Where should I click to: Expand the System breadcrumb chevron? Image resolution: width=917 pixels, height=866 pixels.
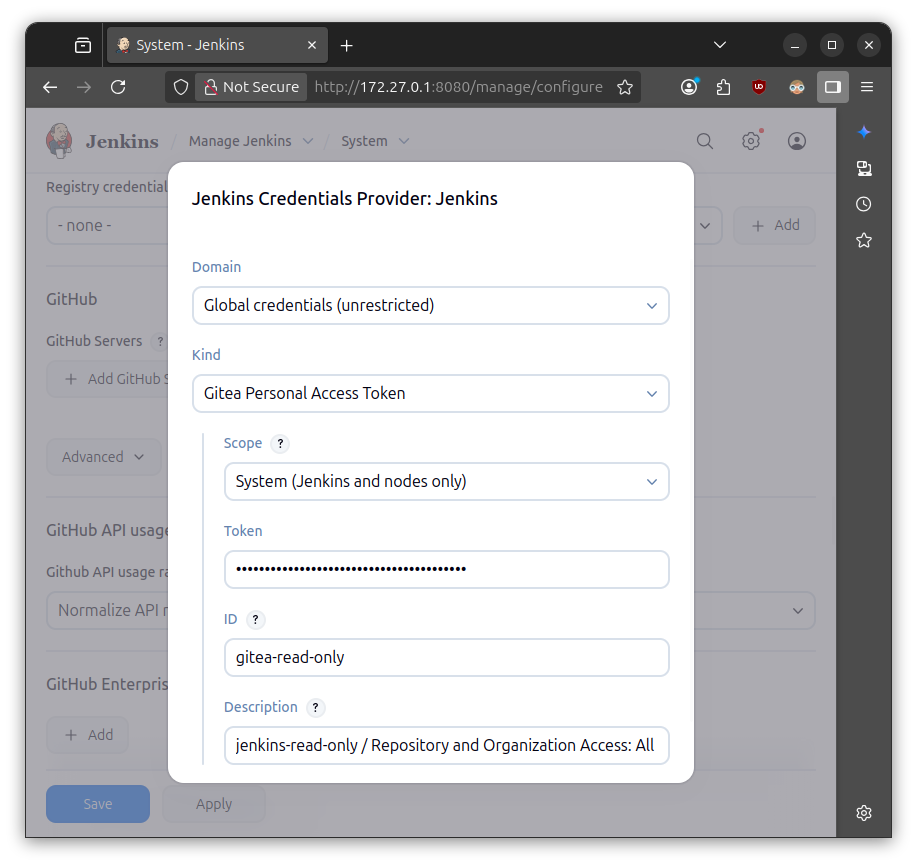404,141
